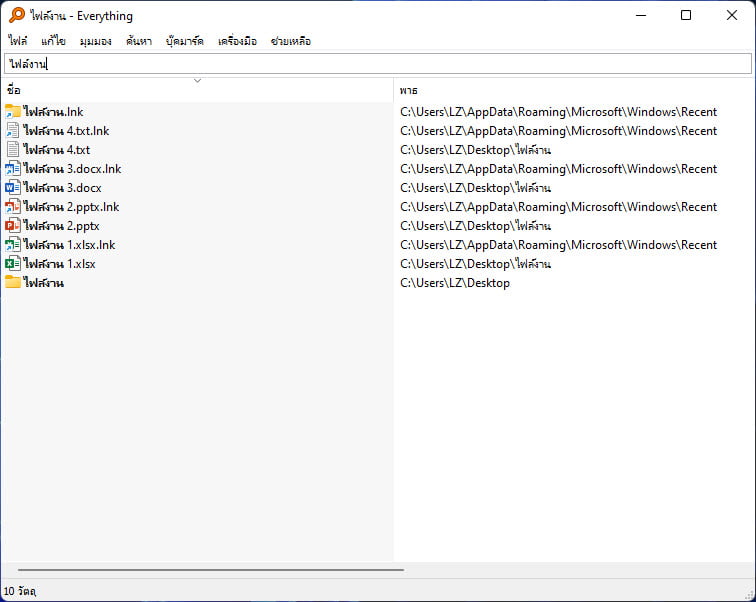Image resolution: width=756 pixels, height=602 pixels.
Task: Click the path cell of ไฟล์งาน 1.xlsx row
Action: [x=475, y=264]
